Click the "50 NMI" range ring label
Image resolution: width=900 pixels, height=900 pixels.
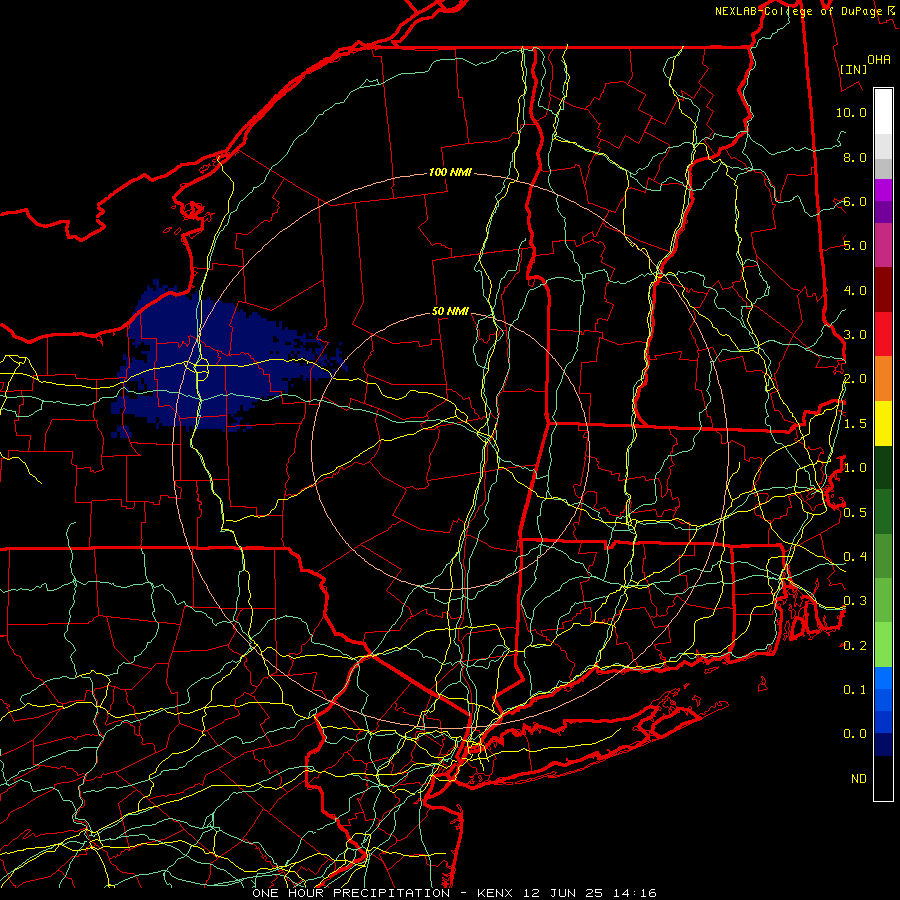pyautogui.click(x=450, y=311)
